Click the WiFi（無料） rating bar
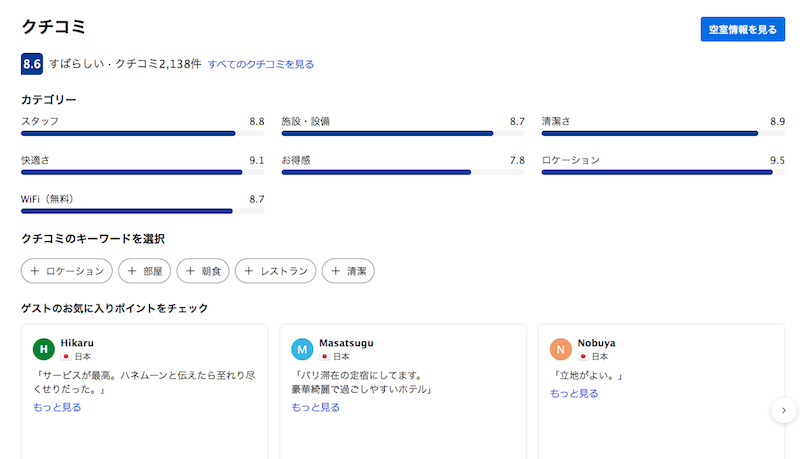The height and width of the screenshot is (459, 800). pyautogui.click(x=143, y=211)
